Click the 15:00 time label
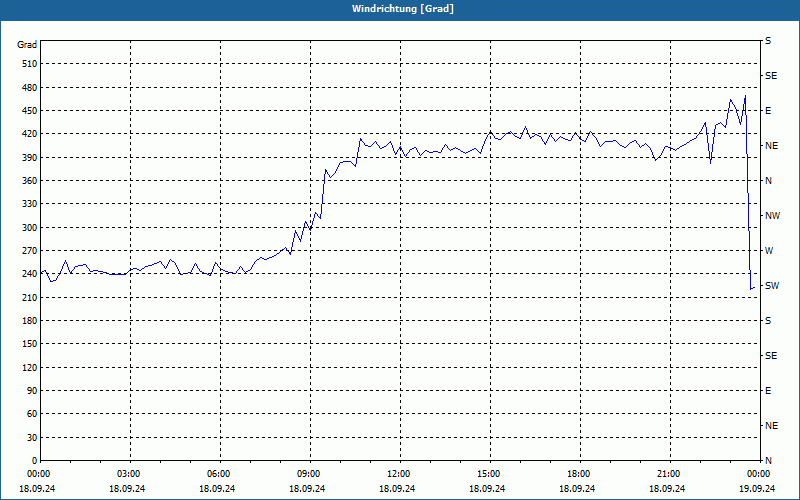The width and height of the screenshot is (800, 500). (490, 474)
